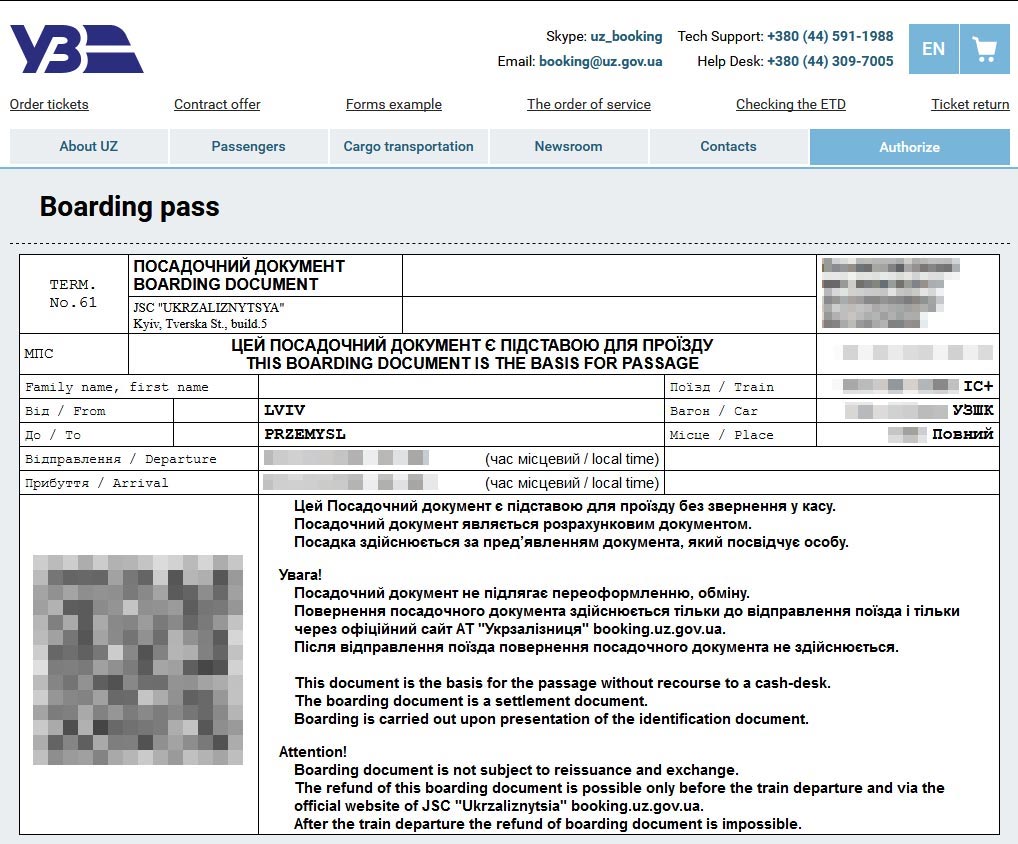Click the МПС cell
This screenshot has height=844, width=1018.
pos(73,354)
